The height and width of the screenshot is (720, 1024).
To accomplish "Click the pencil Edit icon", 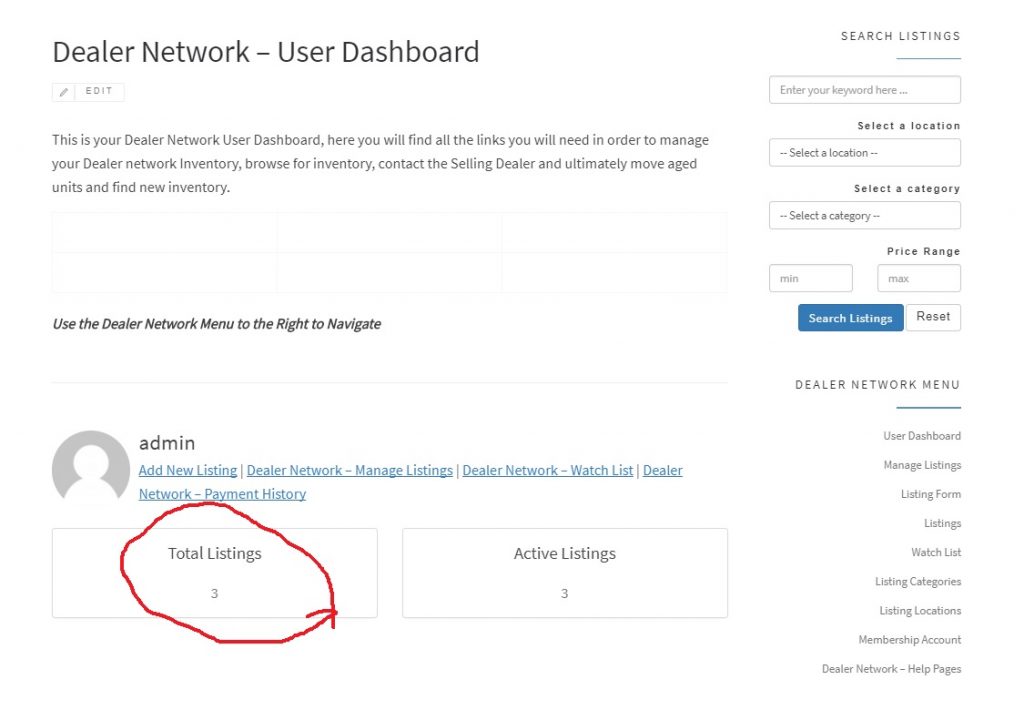I will (64, 92).
